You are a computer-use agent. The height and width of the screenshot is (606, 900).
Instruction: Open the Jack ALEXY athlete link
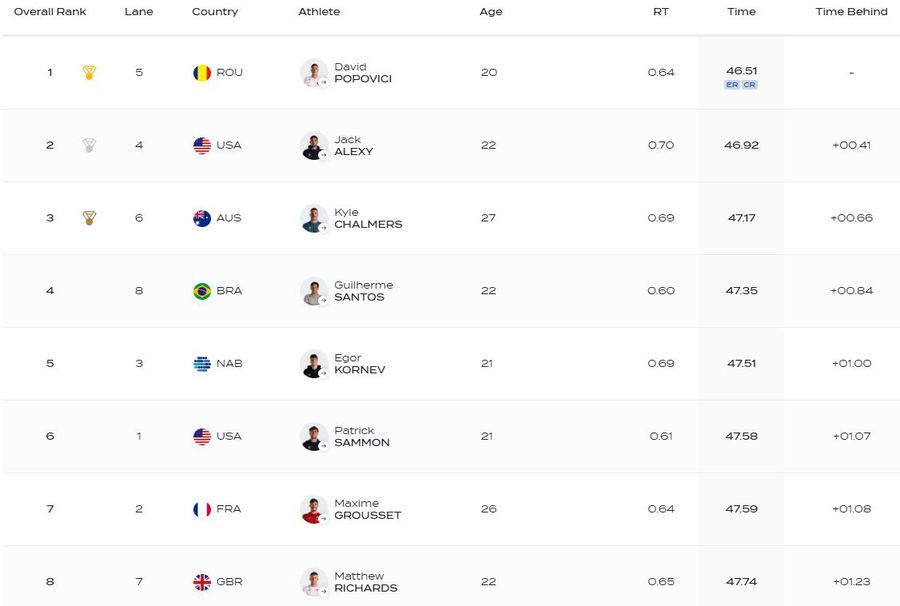[x=354, y=145]
